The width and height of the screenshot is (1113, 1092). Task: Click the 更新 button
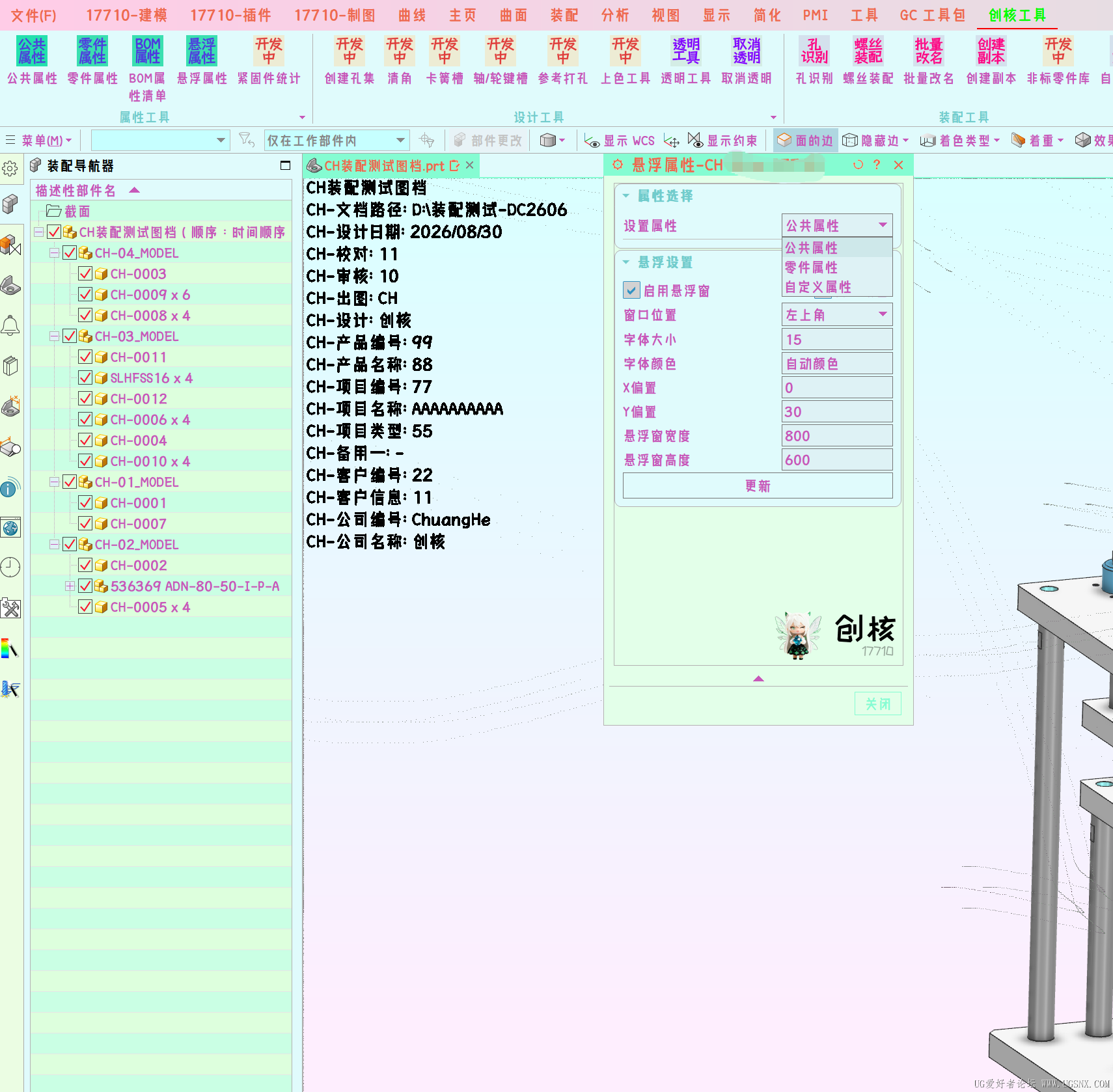click(758, 486)
